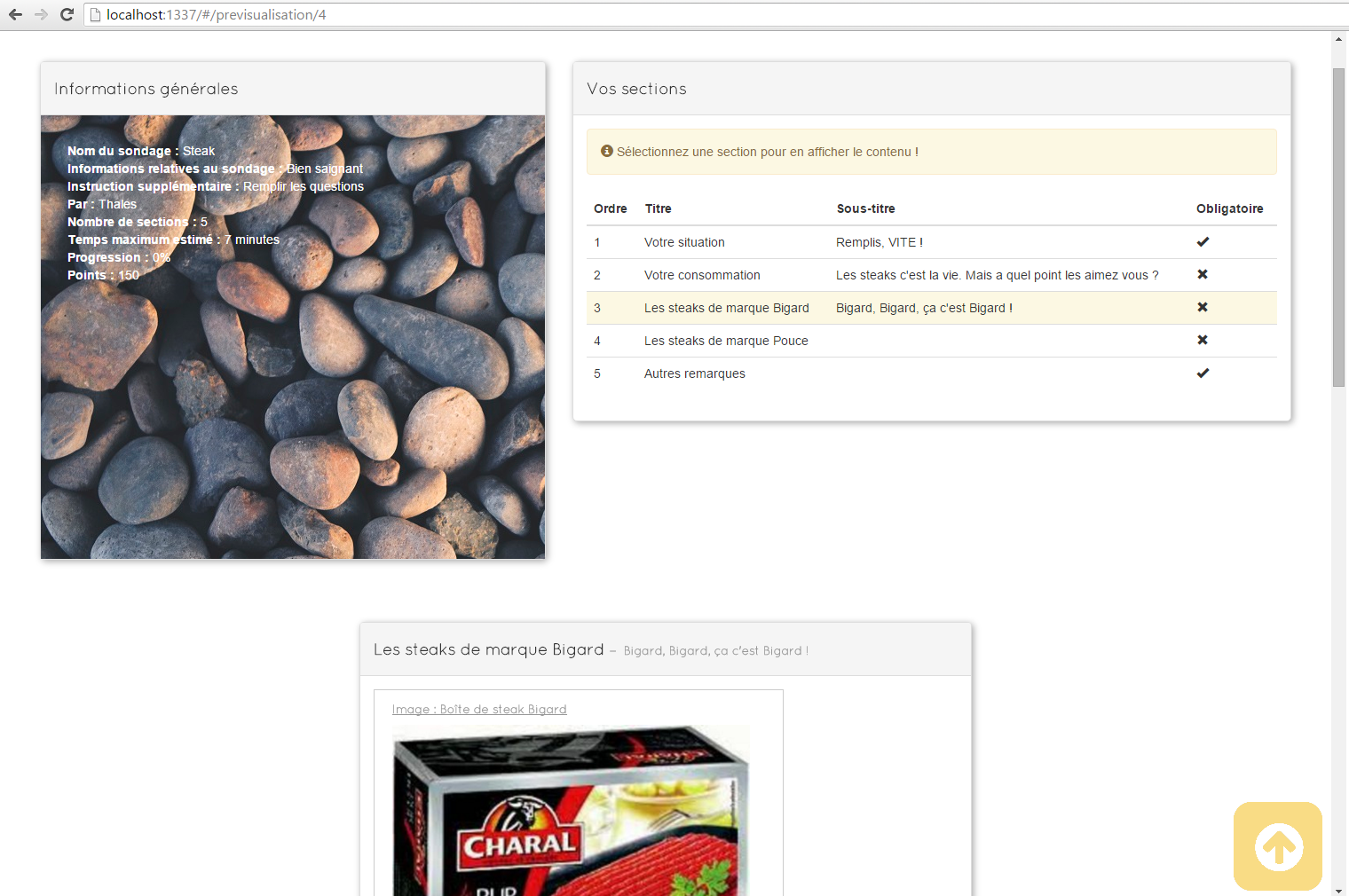
Task: Click the cross for Bigard steaks row
Action: 1203,307
